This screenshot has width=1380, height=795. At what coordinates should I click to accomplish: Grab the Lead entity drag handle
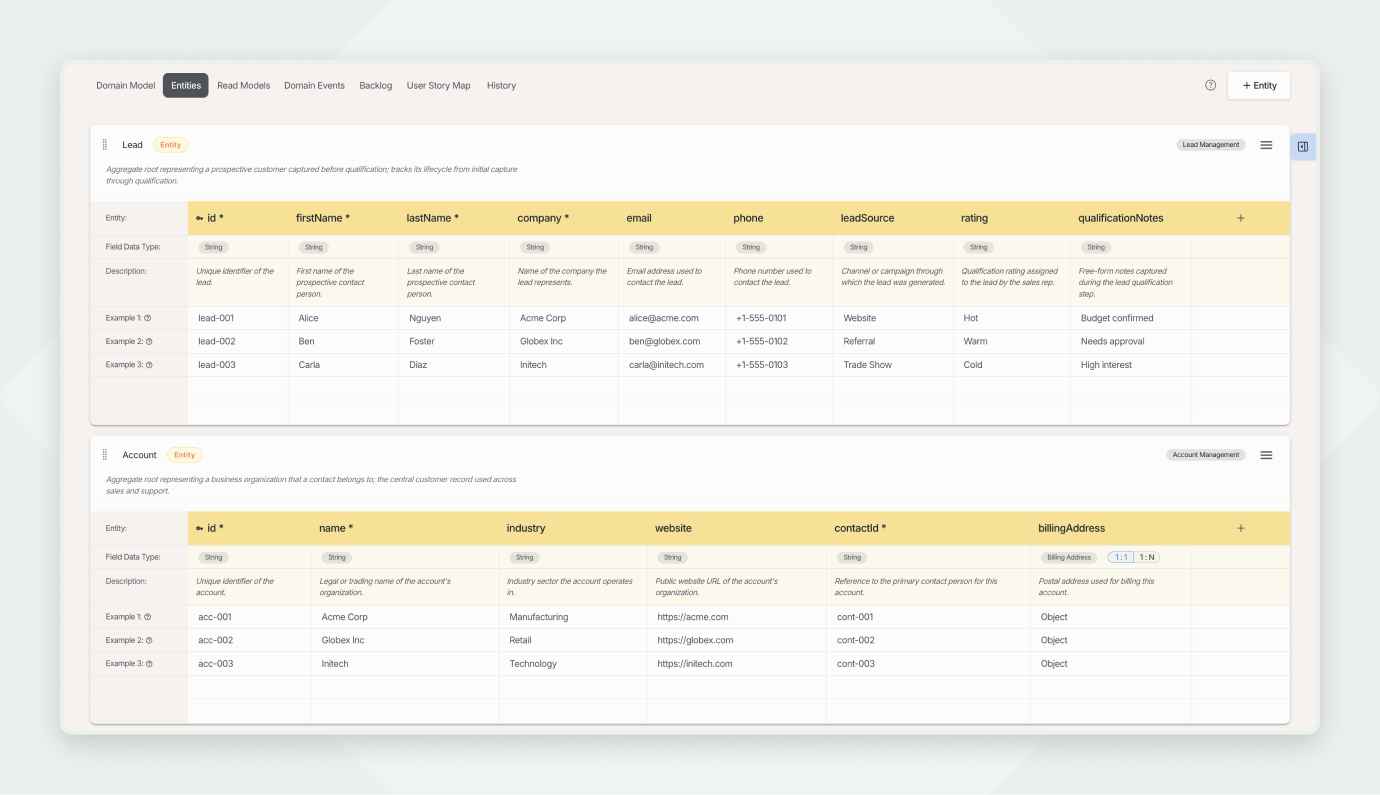(105, 145)
